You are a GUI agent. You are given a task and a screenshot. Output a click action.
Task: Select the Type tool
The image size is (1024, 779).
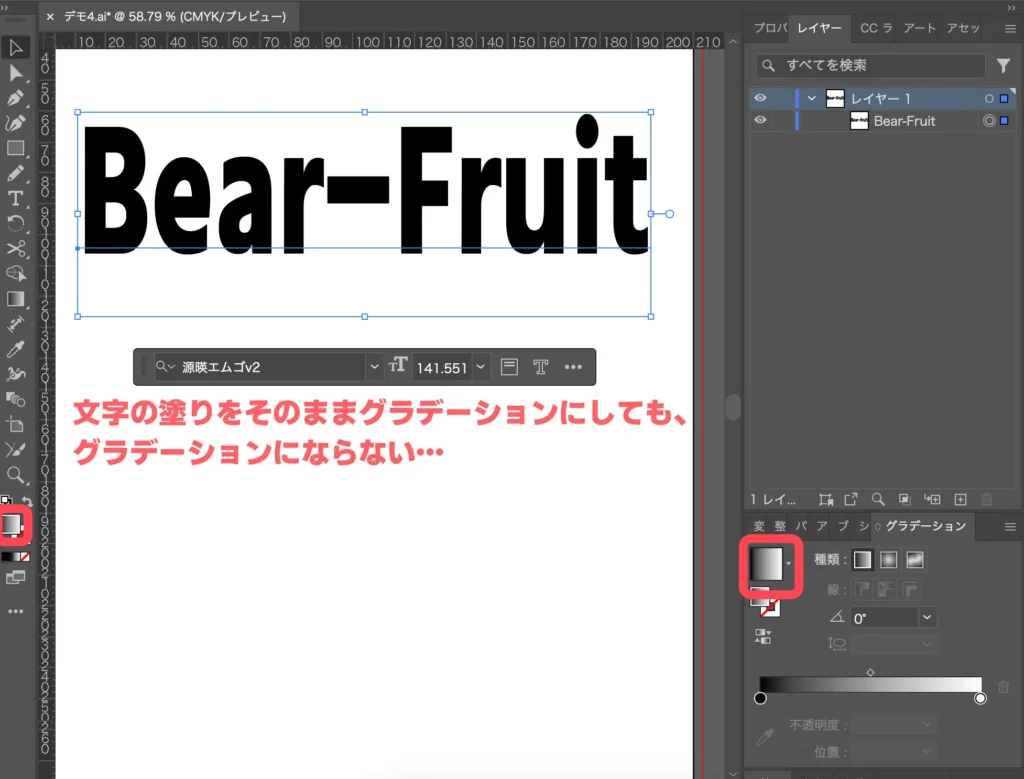click(15, 200)
